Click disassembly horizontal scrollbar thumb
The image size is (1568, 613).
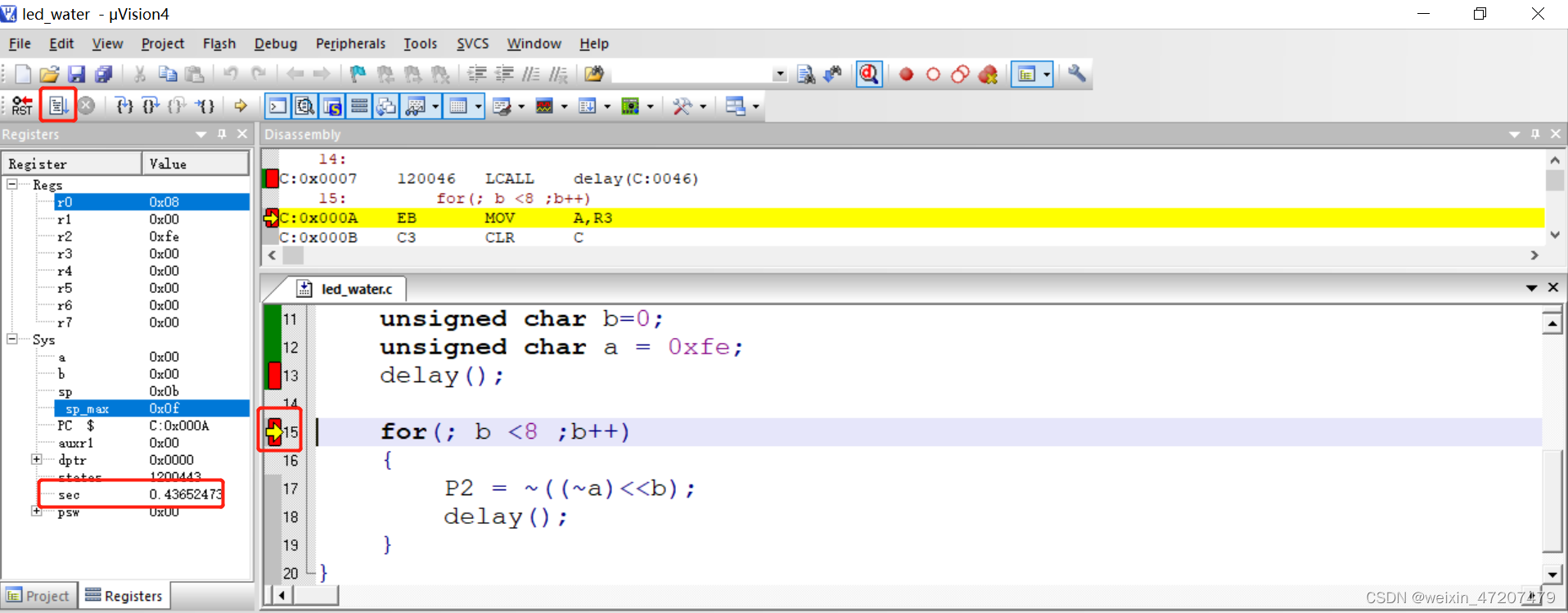293,255
